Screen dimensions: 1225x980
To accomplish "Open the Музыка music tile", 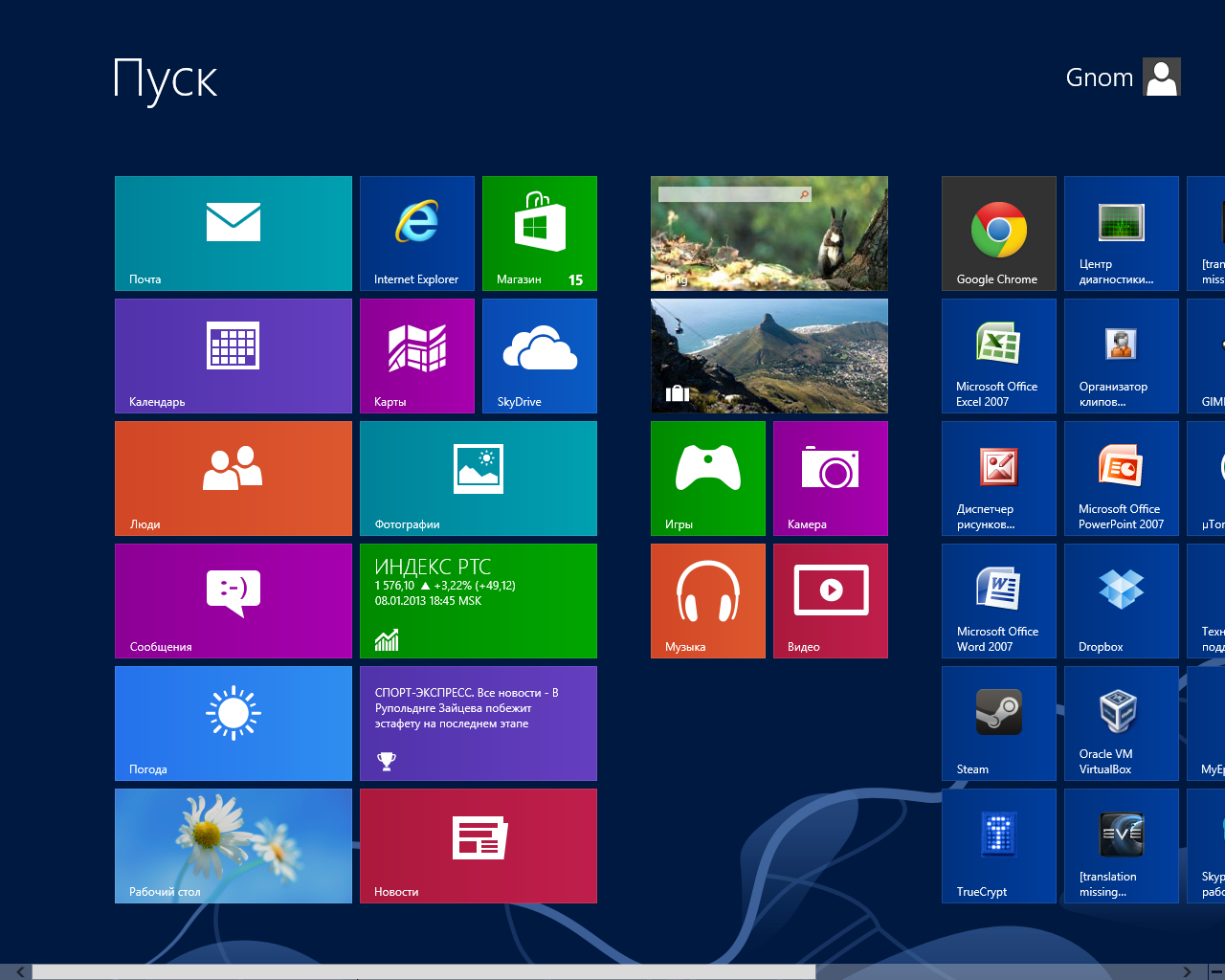I will coord(708,601).
